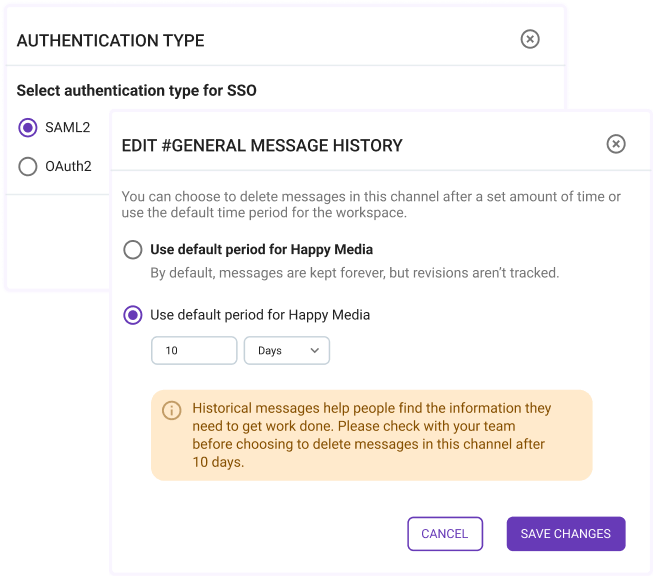Click the Save Changes button
The height and width of the screenshot is (576, 653).
(x=565, y=534)
